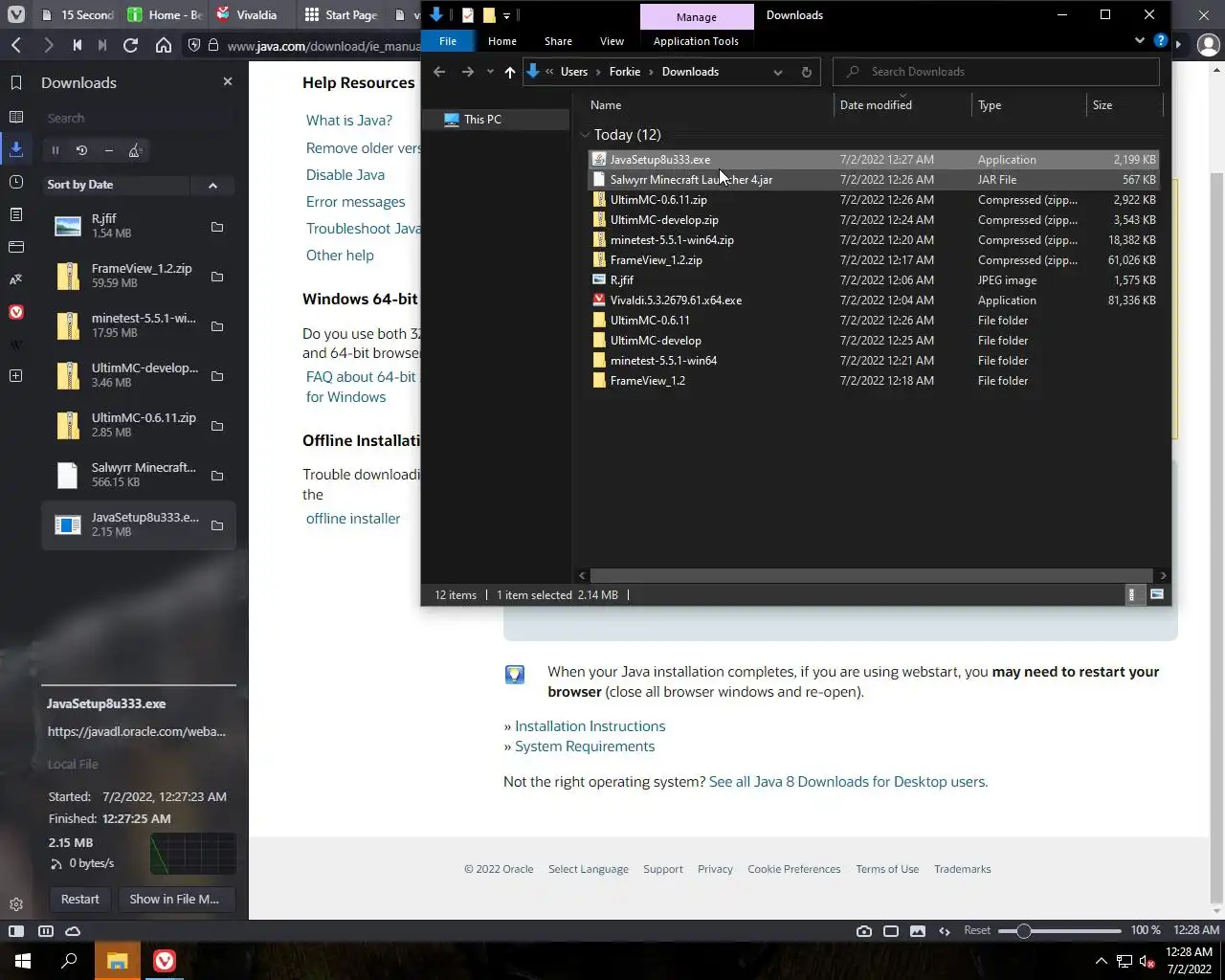Open Explorer help question mark icon
The width and height of the screenshot is (1225, 980).
[x=1160, y=41]
